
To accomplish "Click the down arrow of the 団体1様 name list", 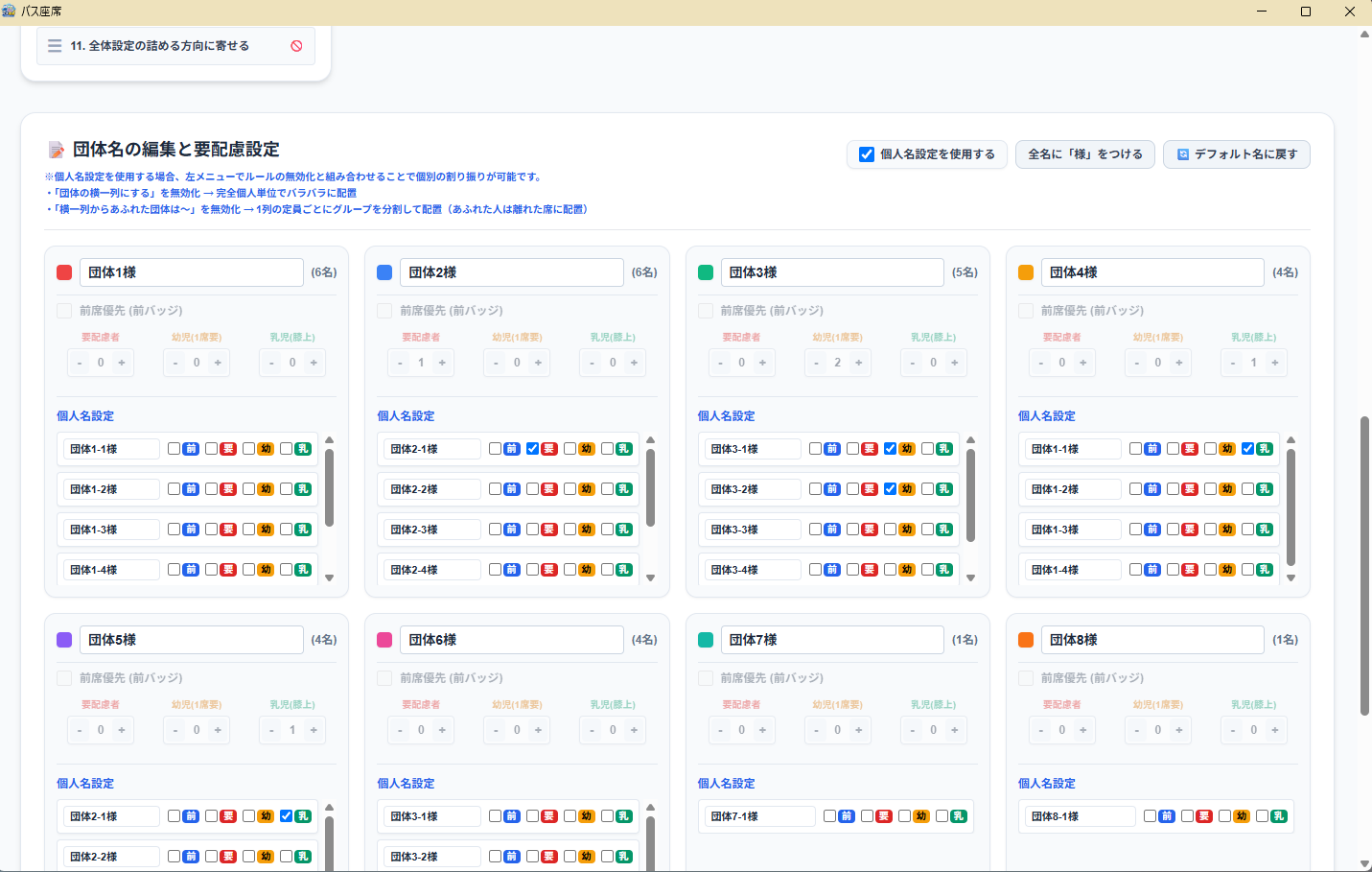I will click(330, 577).
